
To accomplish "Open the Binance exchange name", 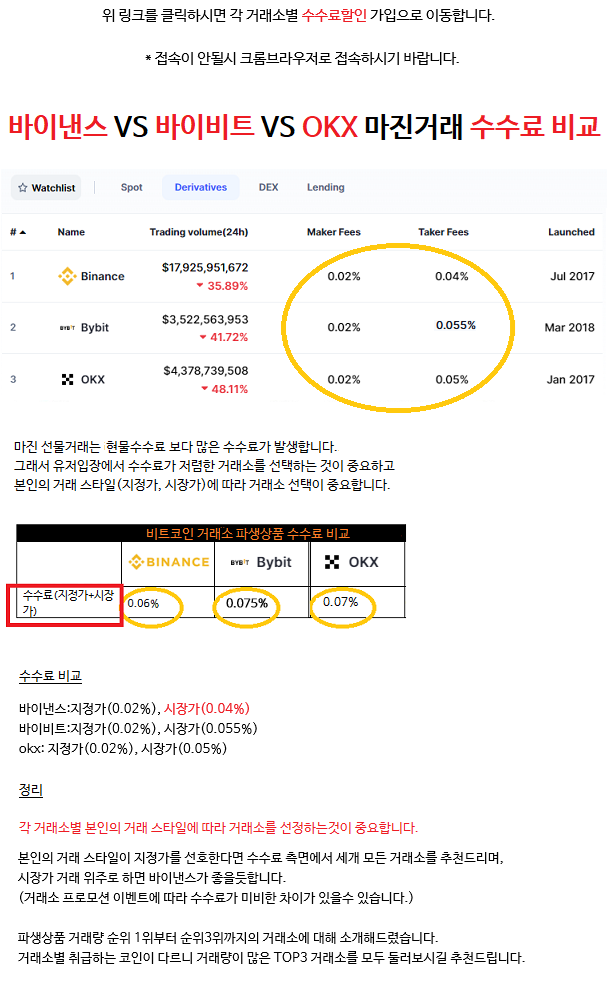I will pyautogui.click(x=102, y=276).
